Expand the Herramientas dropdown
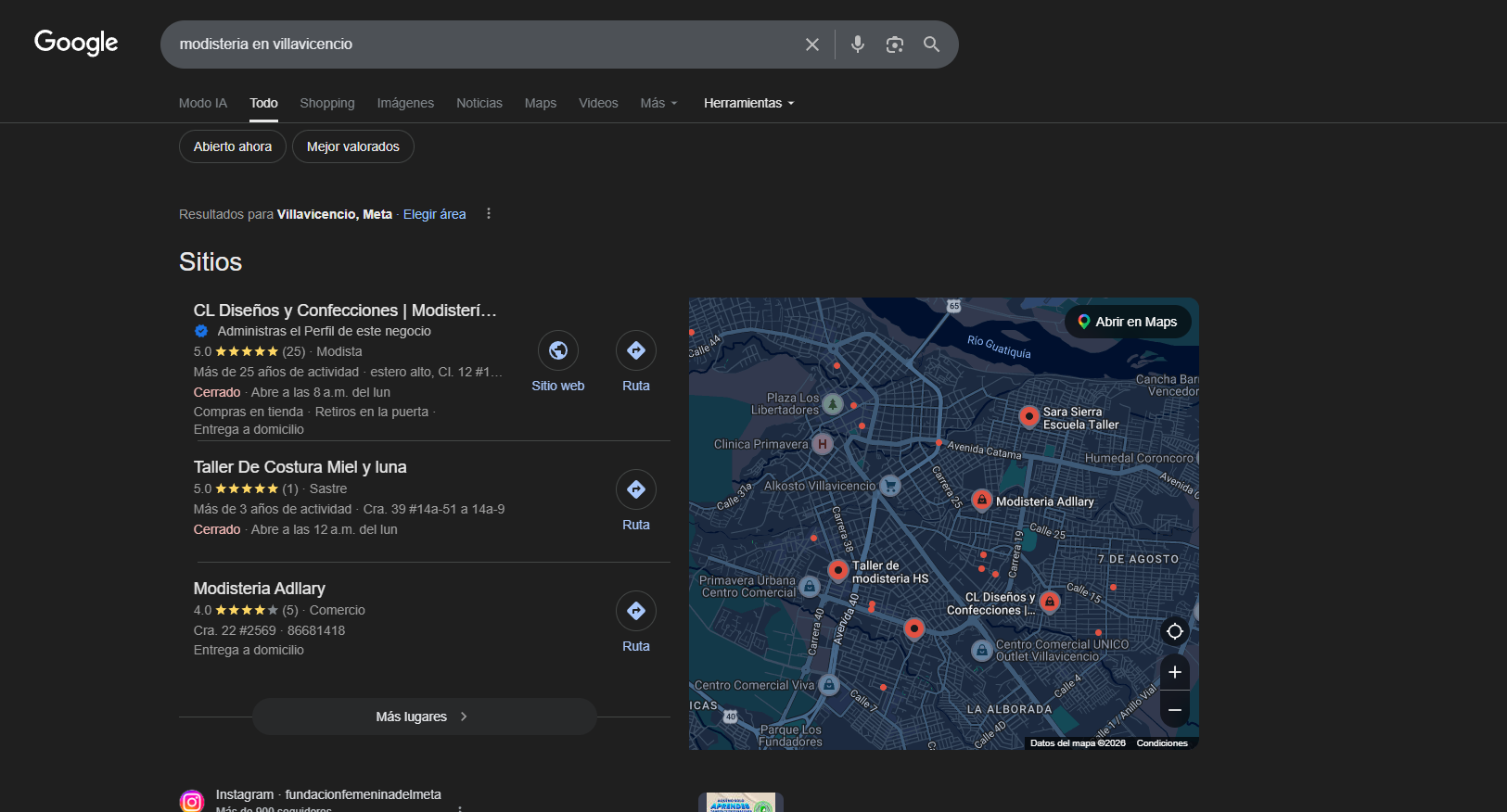The height and width of the screenshot is (812, 1507). [749, 103]
